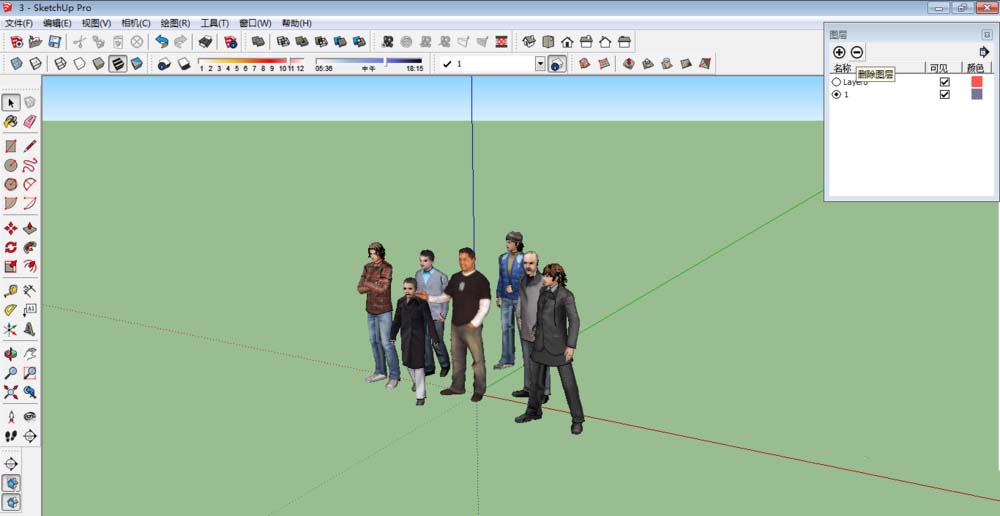Click the red color swatch of Layer0
Viewport: 1000px width, 516px height.
click(x=977, y=82)
